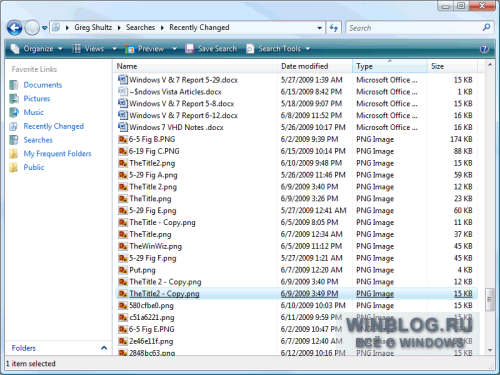Click inside the Search input box
Image resolution: width=500 pixels, height=375 pixels.
pyautogui.click(x=413, y=28)
